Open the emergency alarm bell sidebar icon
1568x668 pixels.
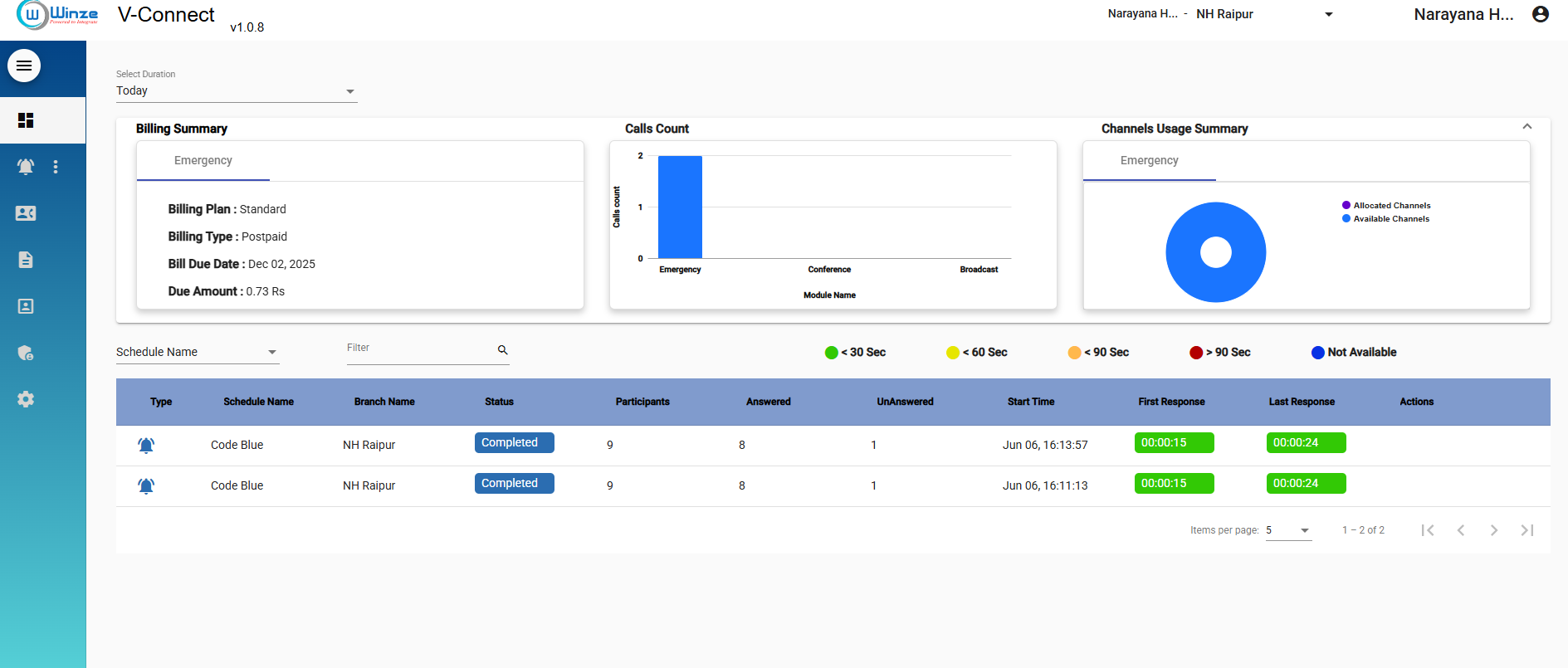[x=26, y=167]
